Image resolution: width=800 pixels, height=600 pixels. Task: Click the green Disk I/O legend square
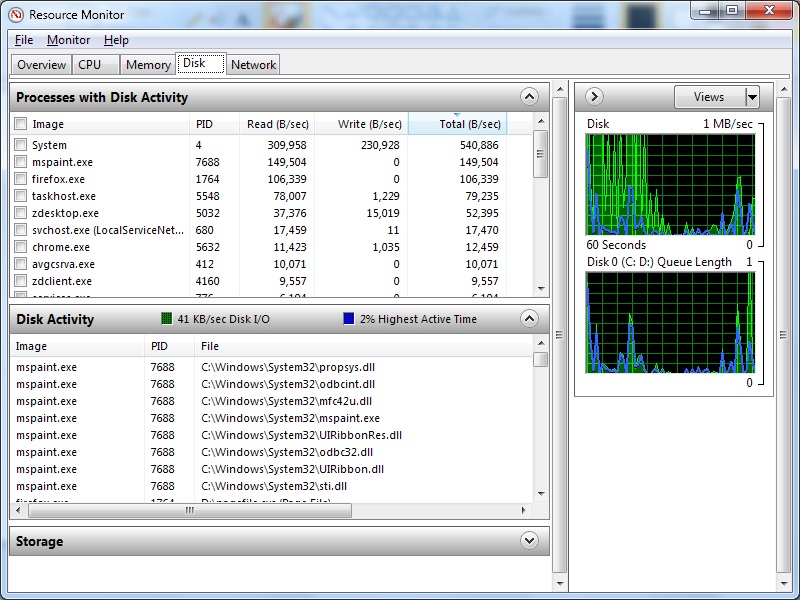point(166,319)
